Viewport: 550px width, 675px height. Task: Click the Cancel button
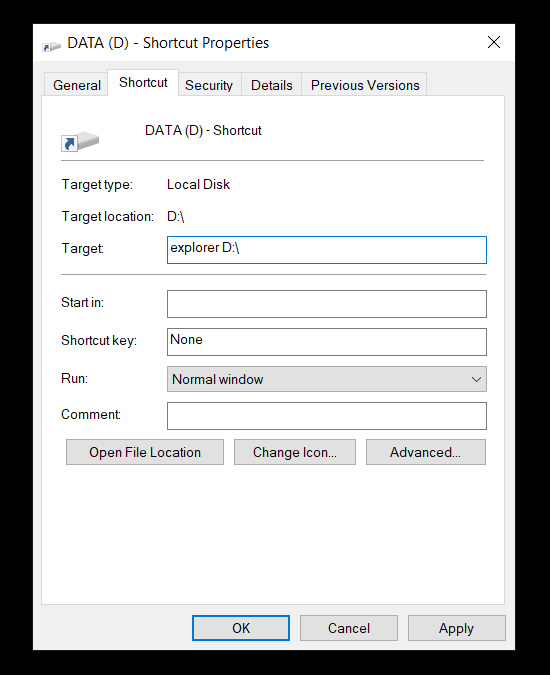[349, 628]
